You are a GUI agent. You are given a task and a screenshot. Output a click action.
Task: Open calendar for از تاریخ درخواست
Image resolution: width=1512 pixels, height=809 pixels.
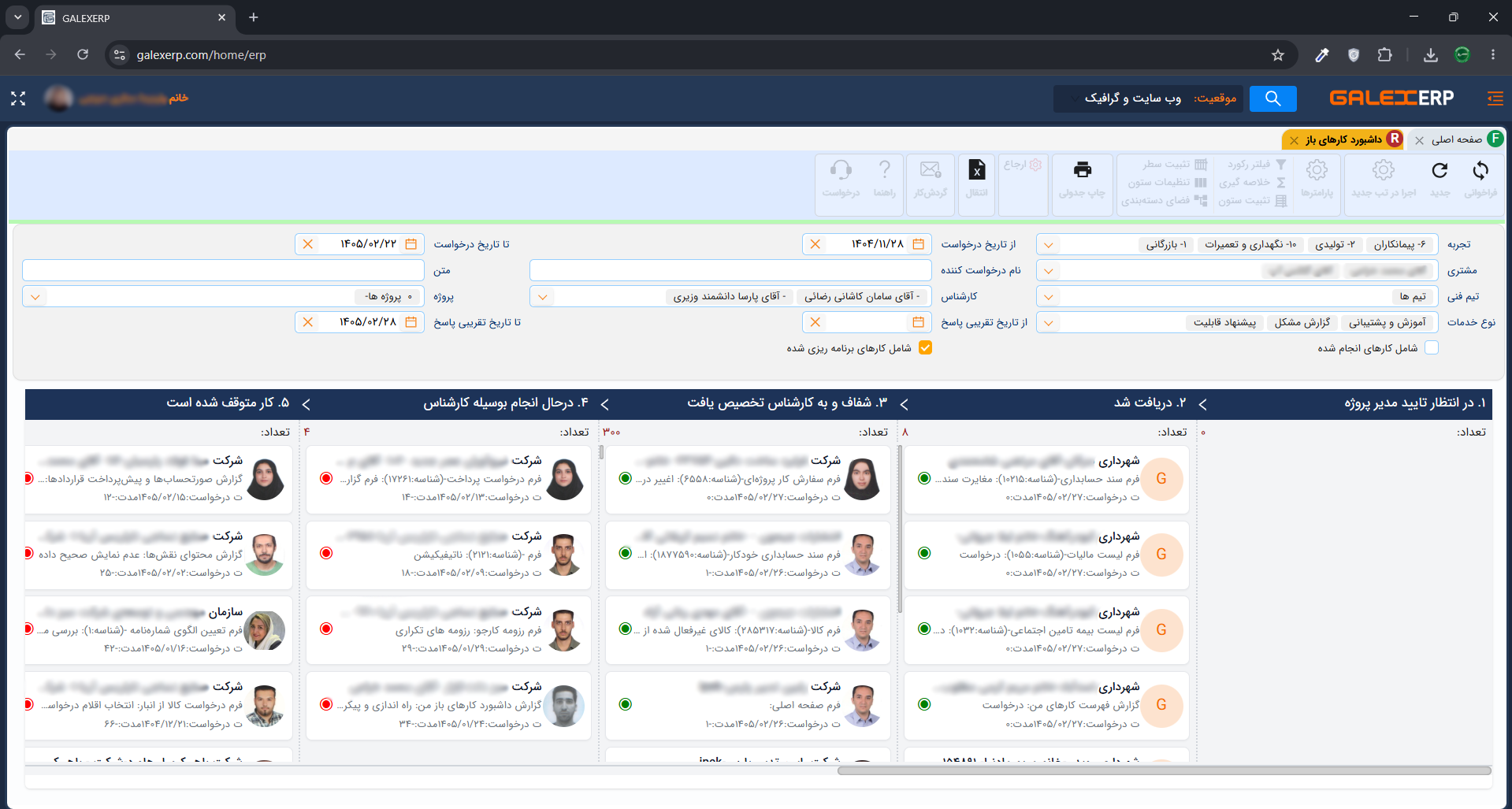(x=918, y=244)
